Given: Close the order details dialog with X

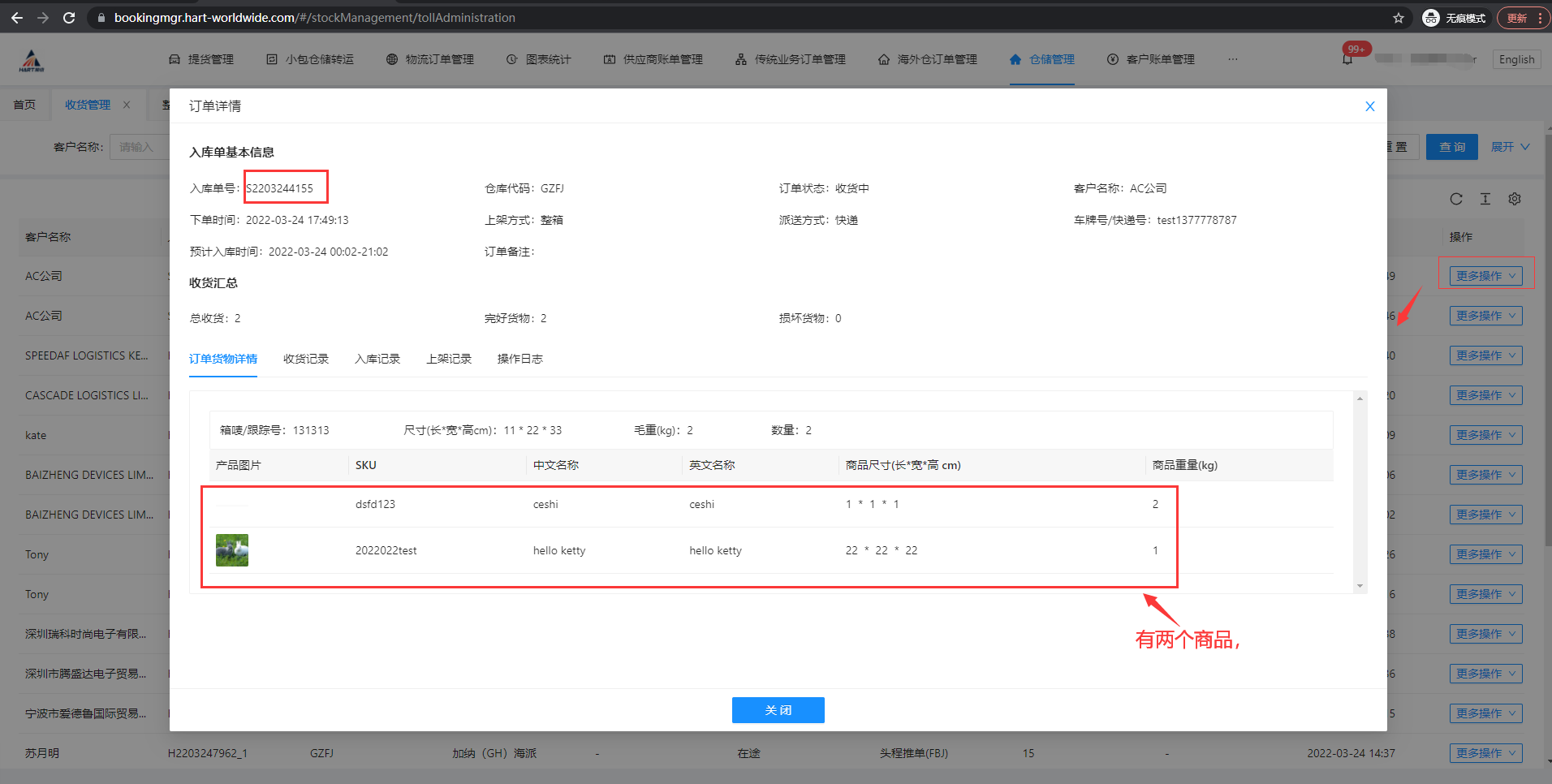Looking at the screenshot, I should 1369,106.
